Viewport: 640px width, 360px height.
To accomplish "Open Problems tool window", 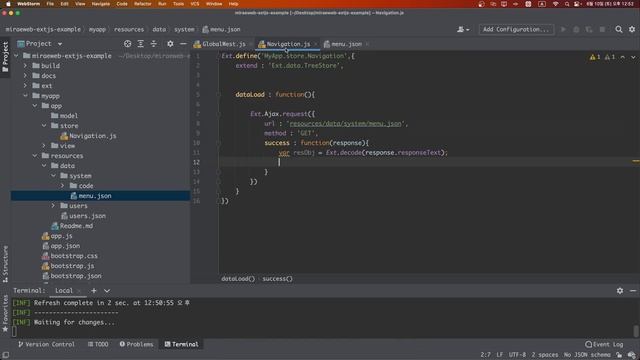I will pos(136,344).
